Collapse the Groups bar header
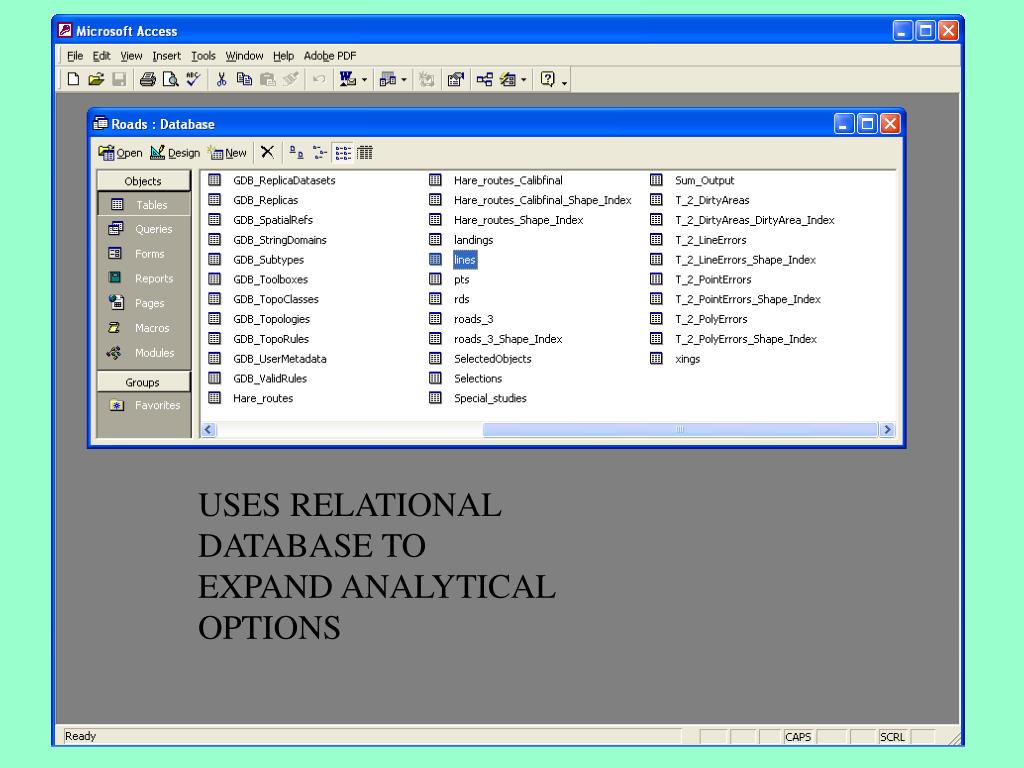The width and height of the screenshot is (1024, 768). click(x=144, y=382)
